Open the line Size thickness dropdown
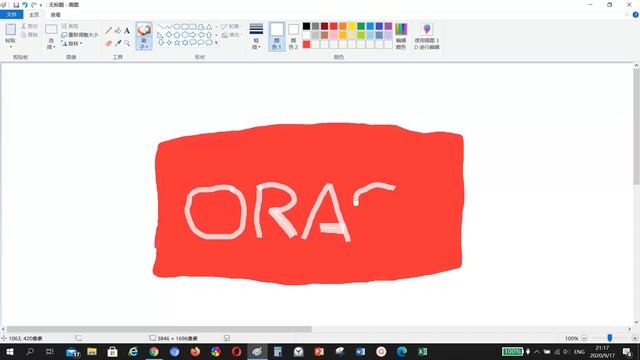 coord(256,36)
